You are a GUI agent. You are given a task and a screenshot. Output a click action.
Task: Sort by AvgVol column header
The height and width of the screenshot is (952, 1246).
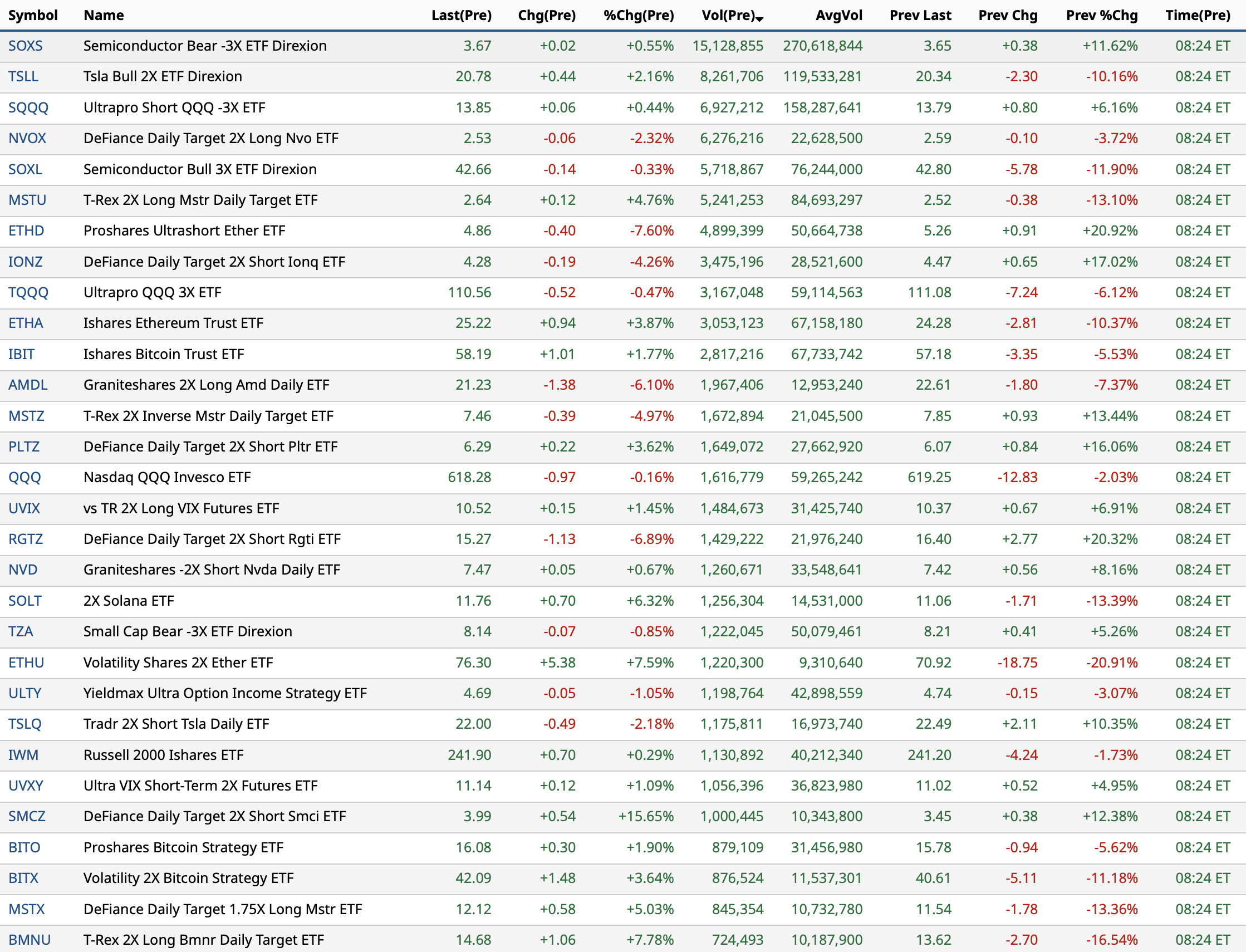(838, 15)
